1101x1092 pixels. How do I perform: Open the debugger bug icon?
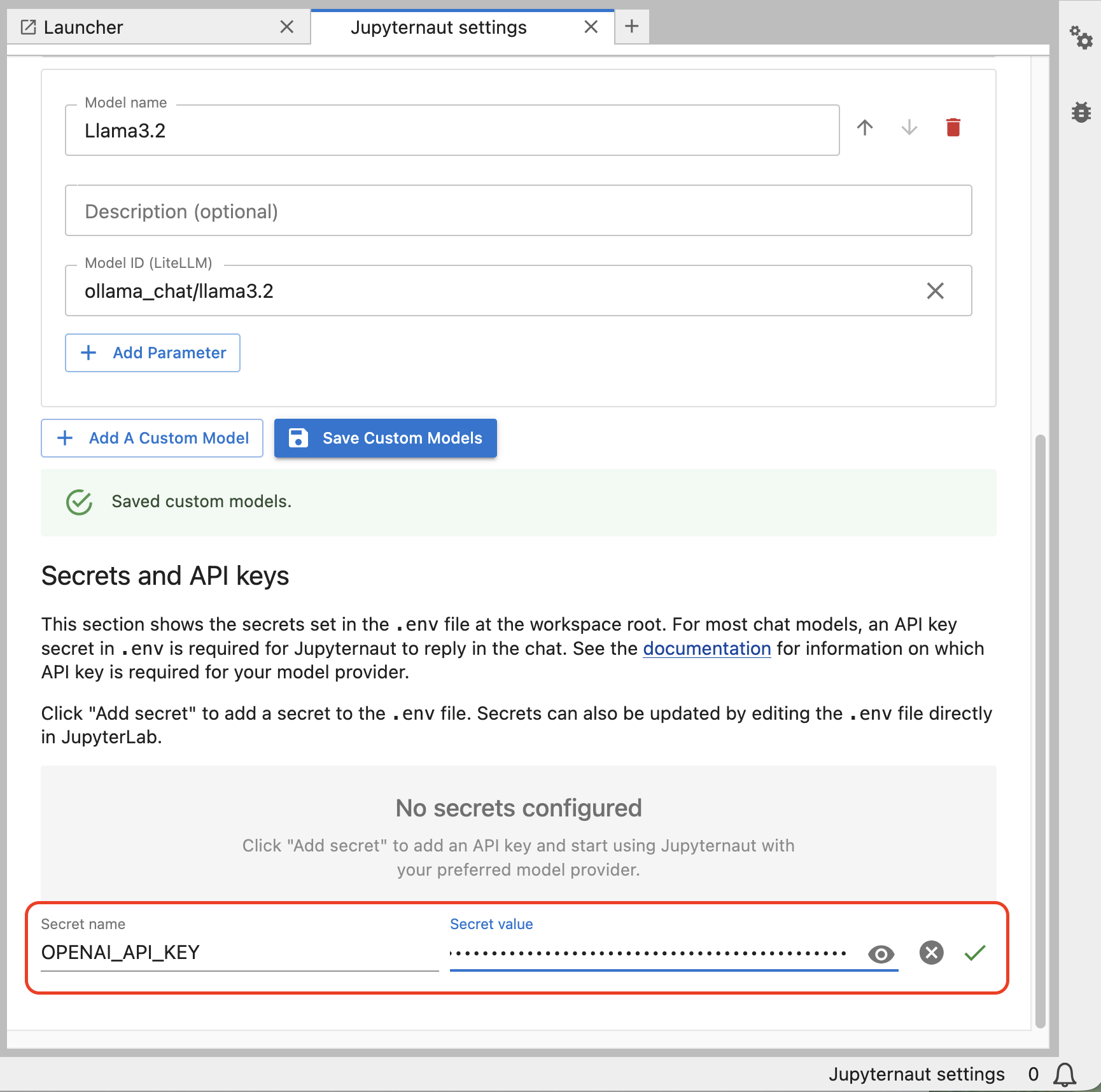[x=1081, y=112]
